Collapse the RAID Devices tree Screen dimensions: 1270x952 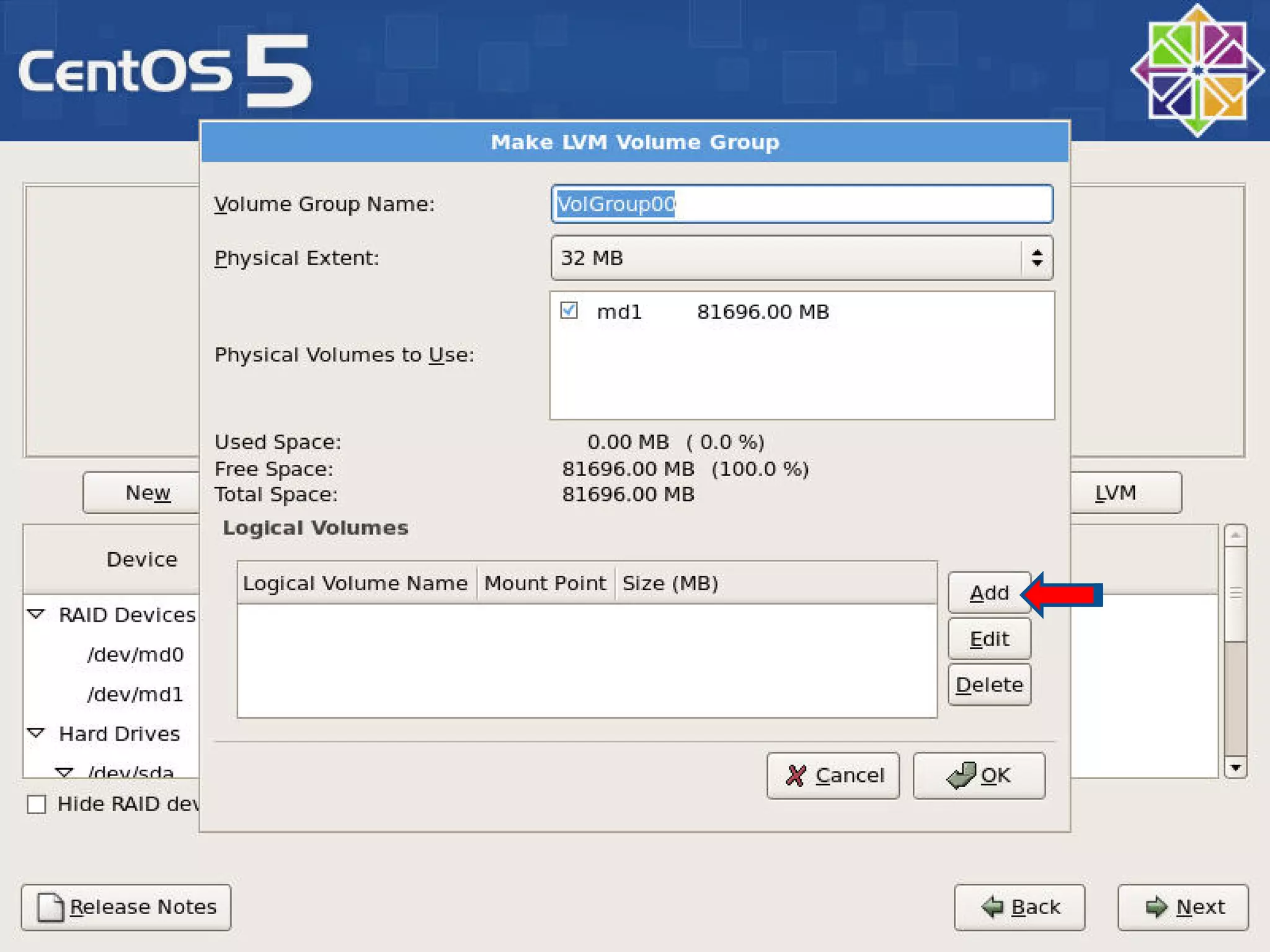click(37, 614)
